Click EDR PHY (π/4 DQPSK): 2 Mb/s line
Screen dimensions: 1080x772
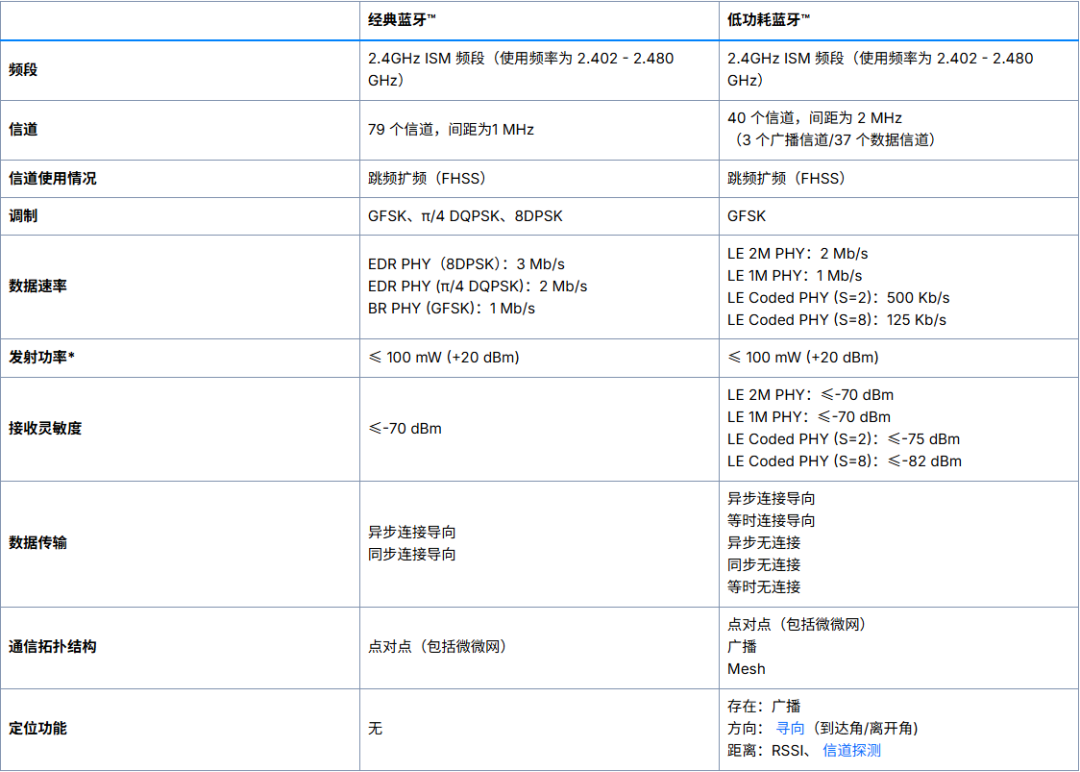pos(477,286)
